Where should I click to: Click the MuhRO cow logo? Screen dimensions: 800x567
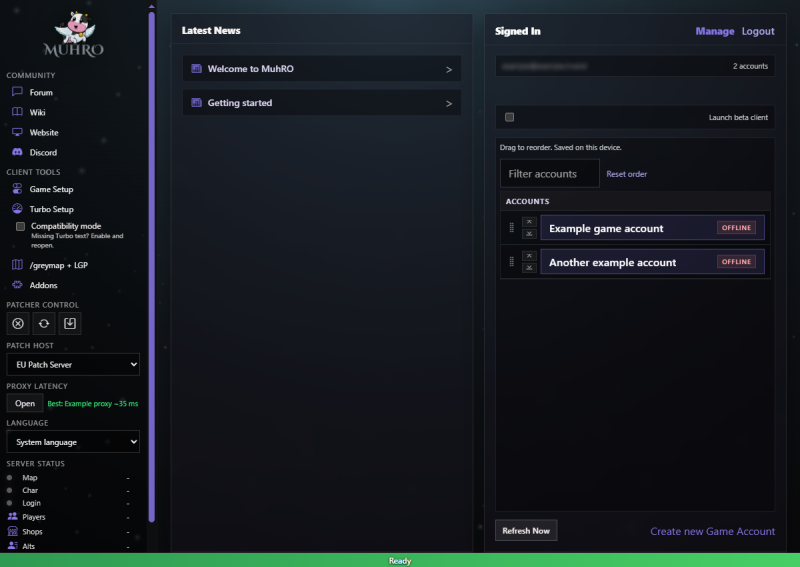click(74, 34)
